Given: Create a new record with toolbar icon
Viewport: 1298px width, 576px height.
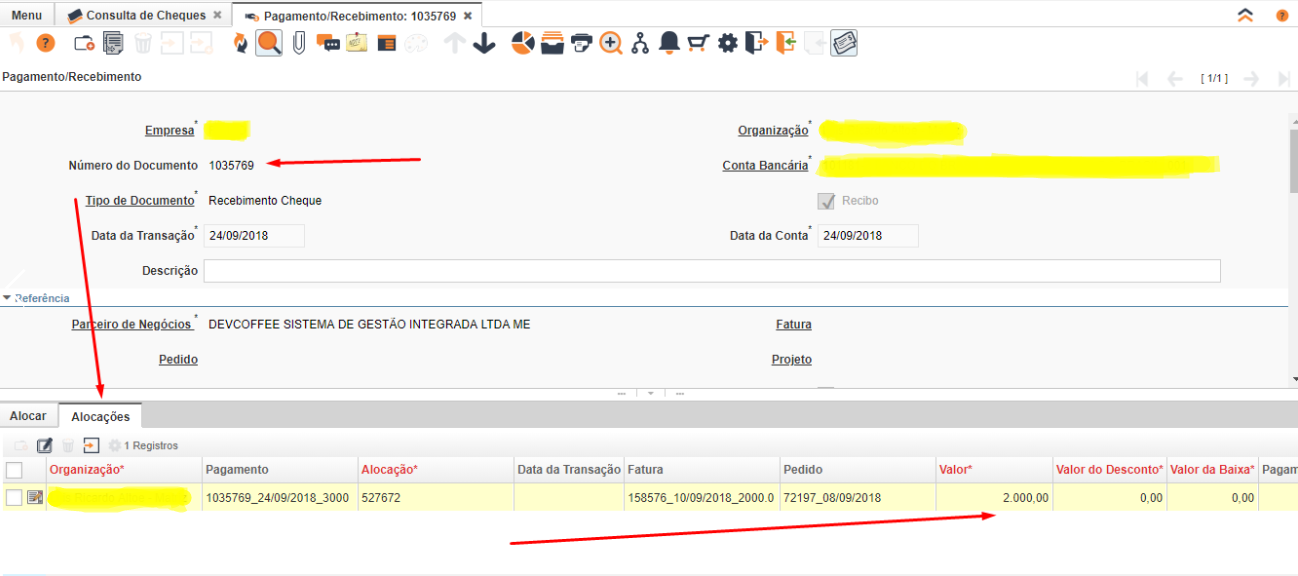Looking at the screenshot, I should [85, 43].
